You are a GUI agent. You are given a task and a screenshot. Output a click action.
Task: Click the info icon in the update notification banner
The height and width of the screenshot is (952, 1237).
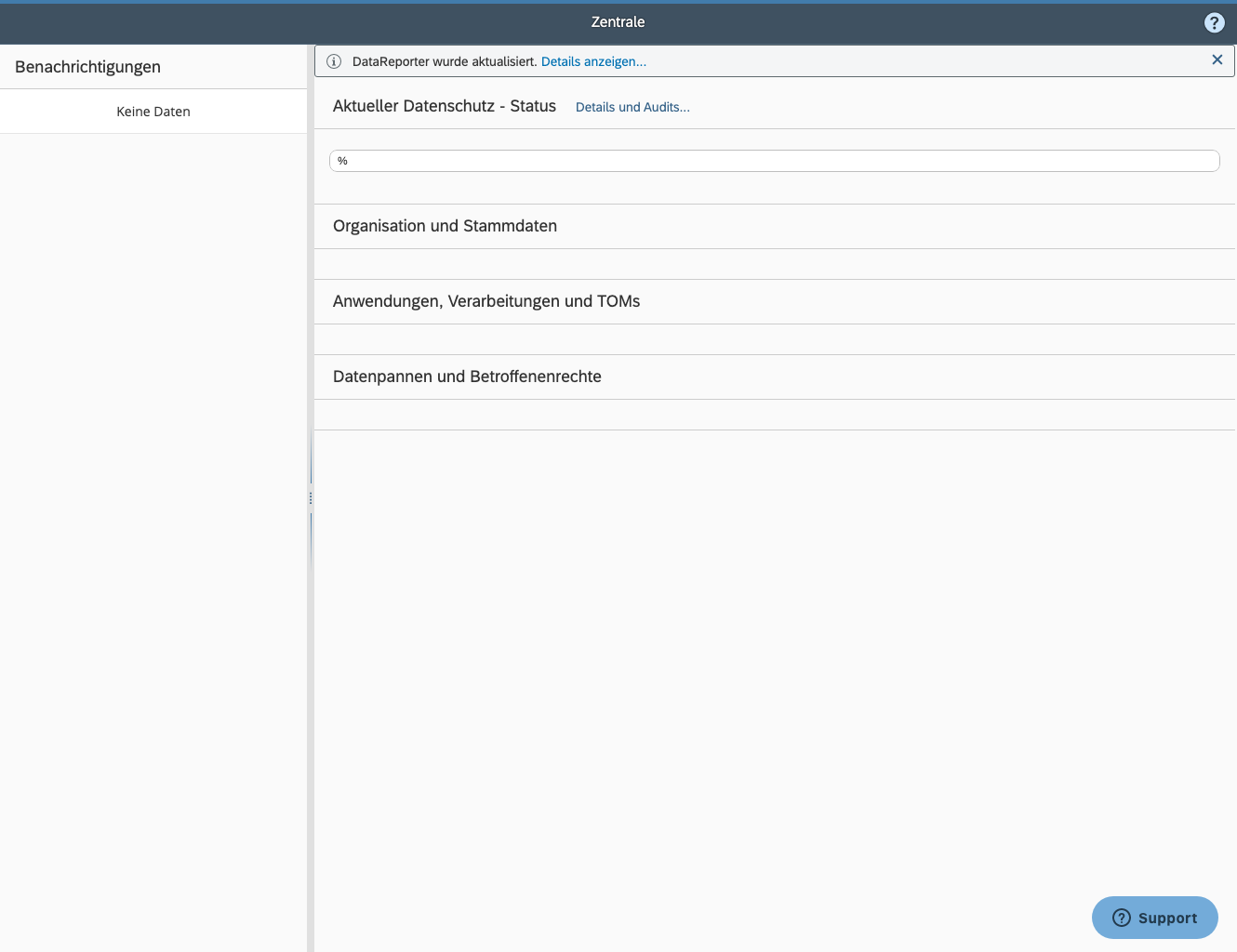pyautogui.click(x=334, y=60)
